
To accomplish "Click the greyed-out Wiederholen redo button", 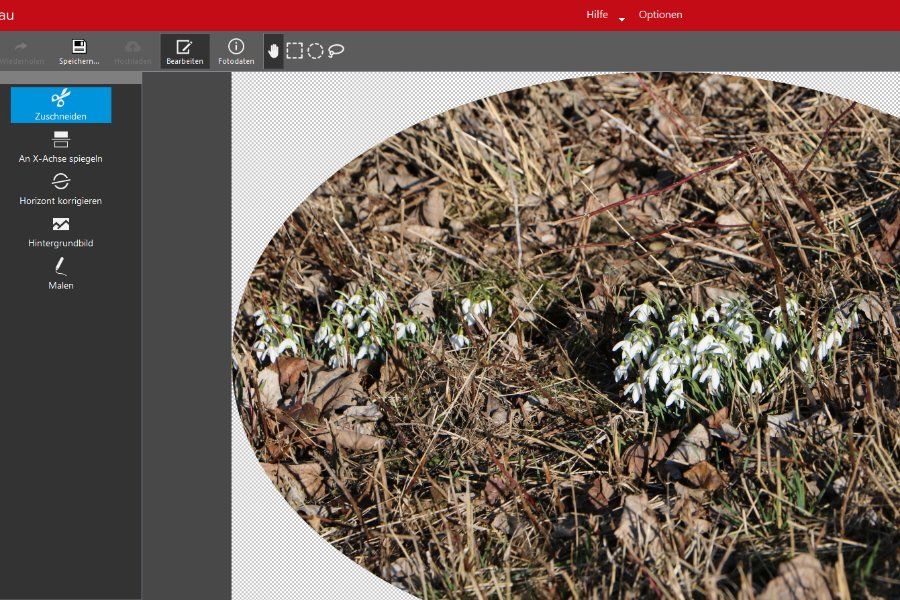I will (22, 53).
